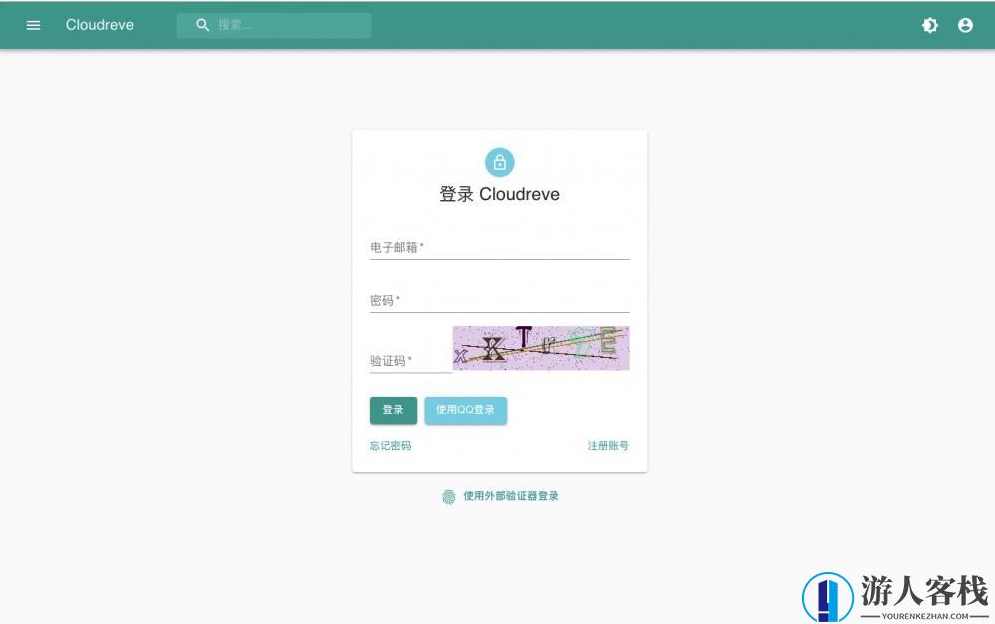Viewport: 995px width, 624px height.
Task: Select 使用QQ登录 to sign in with QQ
Action: (x=465, y=410)
